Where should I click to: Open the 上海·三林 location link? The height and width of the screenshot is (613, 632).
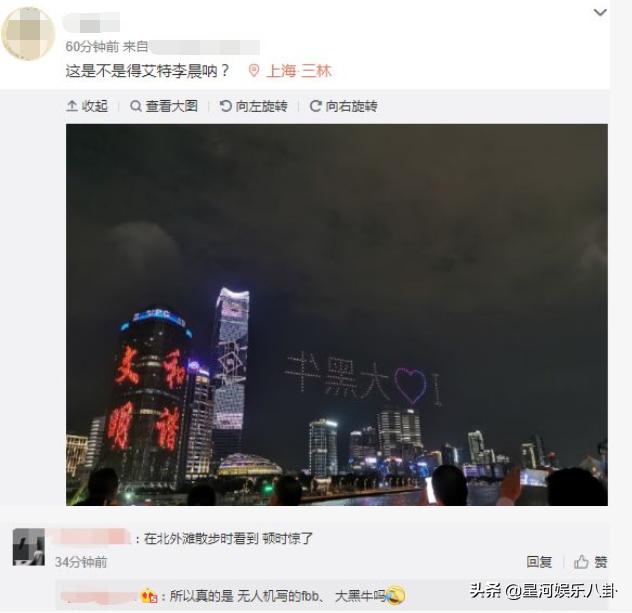[x=299, y=71]
